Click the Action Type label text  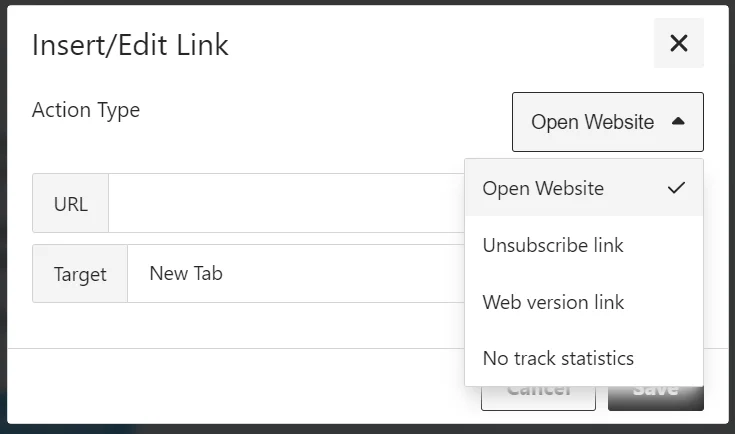[x=86, y=110]
